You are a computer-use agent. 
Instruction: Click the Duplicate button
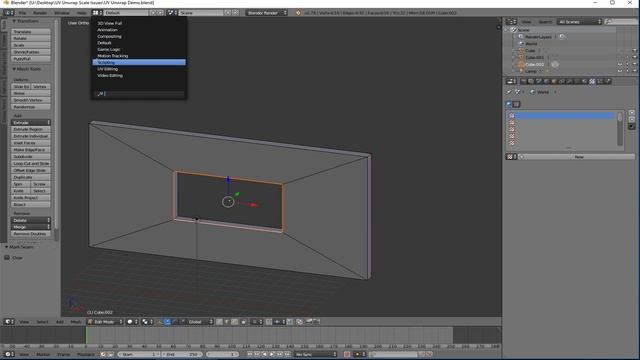(x=31, y=177)
